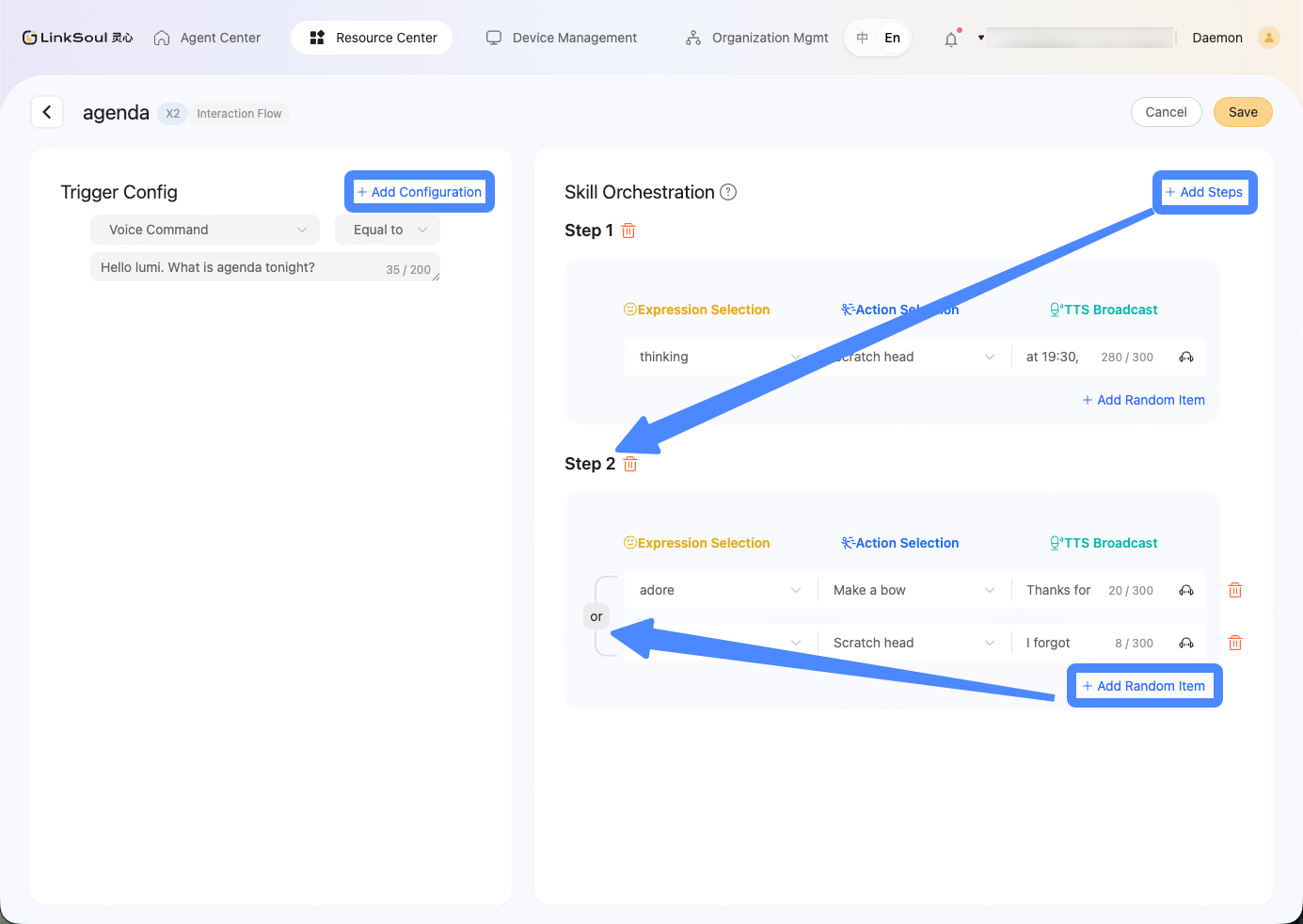Go back using the back arrow
The height and width of the screenshot is (924, 1303).
tap(47, 112)
